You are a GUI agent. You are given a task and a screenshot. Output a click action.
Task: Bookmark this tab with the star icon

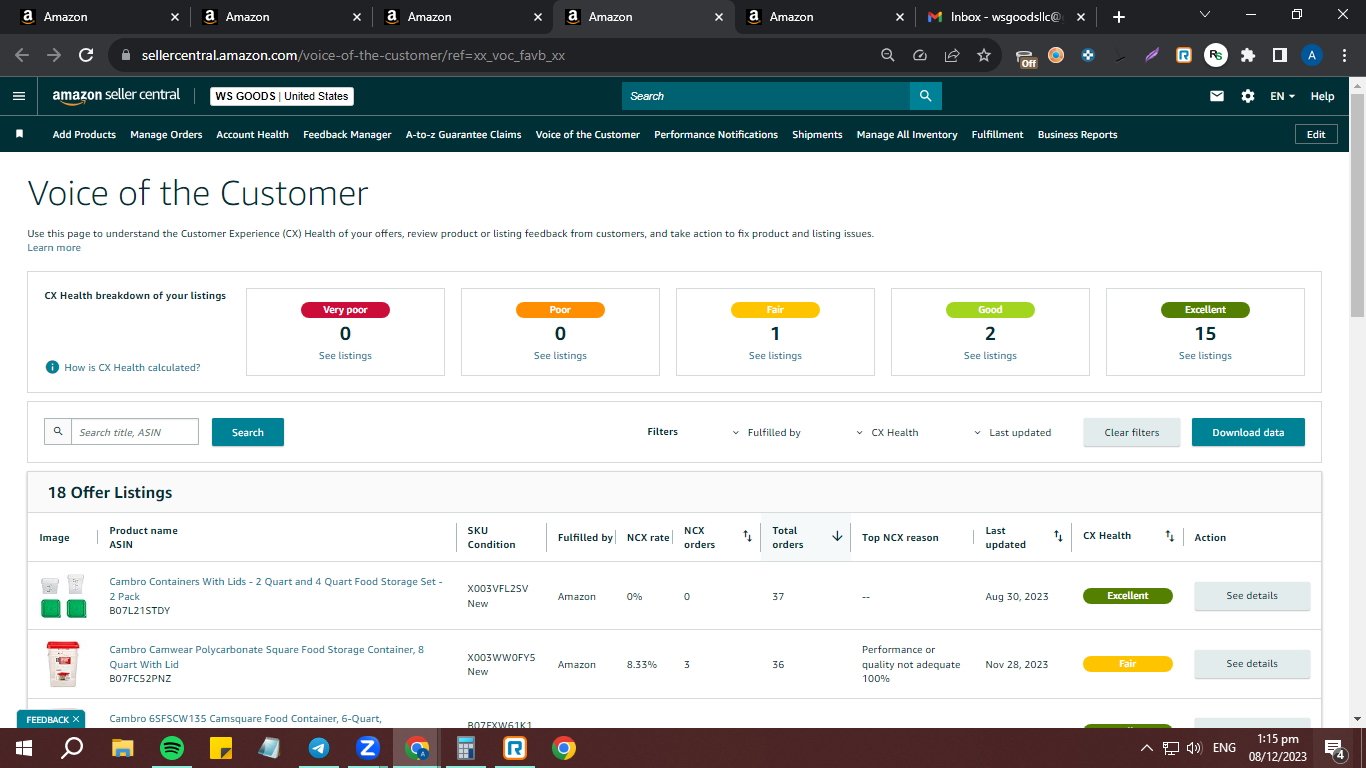click(x=984, y=55)
